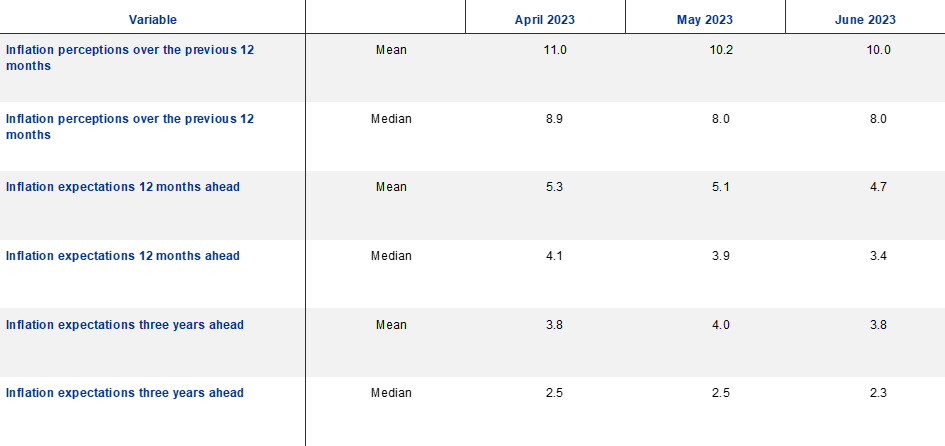
Task: Select the May 2023 value 4.0
Action: (x=720, y=325)
